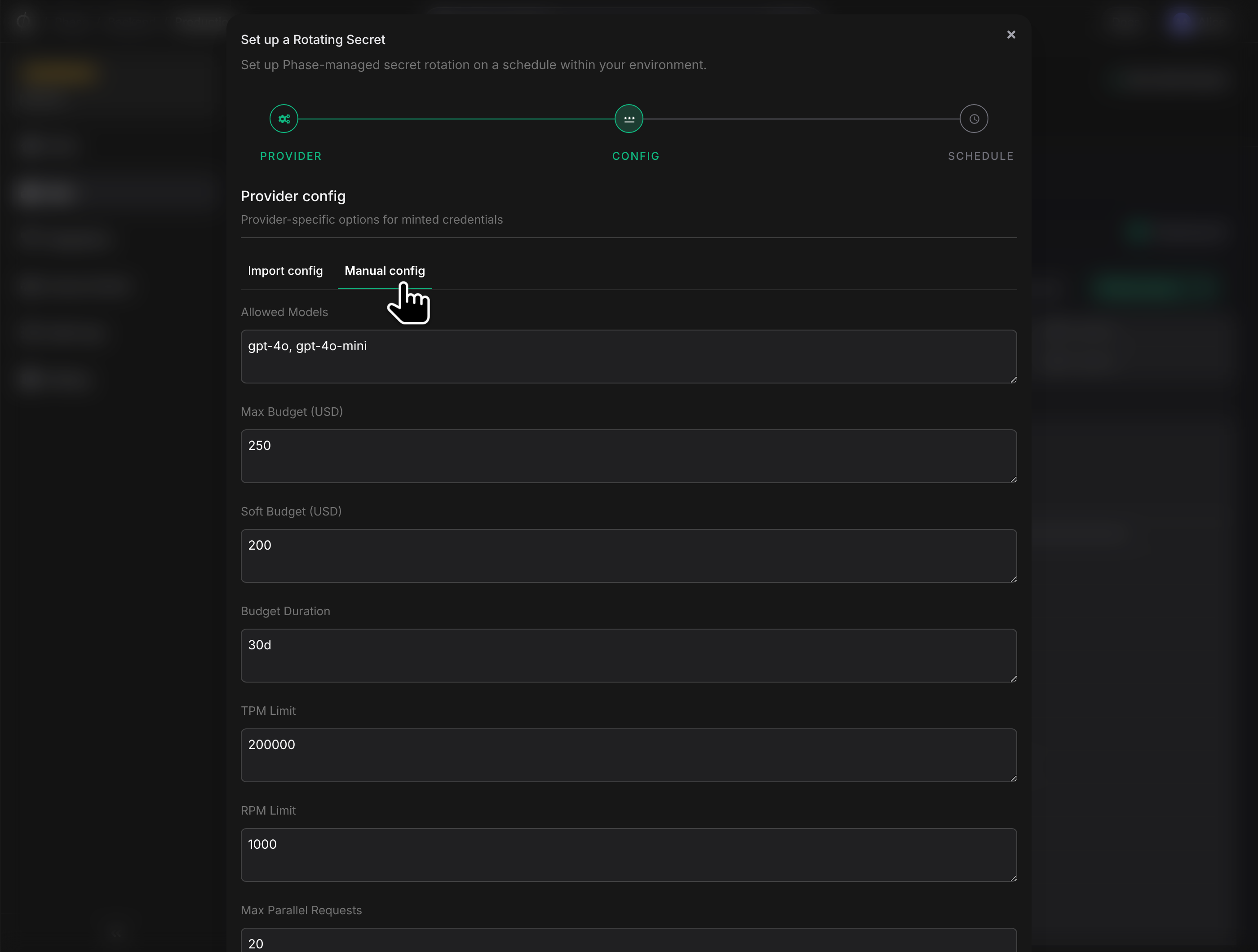Image resolution: width=1258 pixels, height=952 pixels.
Task: Click the 'Set up a Rotating Secret' title
Action: [x=313, y=40]
